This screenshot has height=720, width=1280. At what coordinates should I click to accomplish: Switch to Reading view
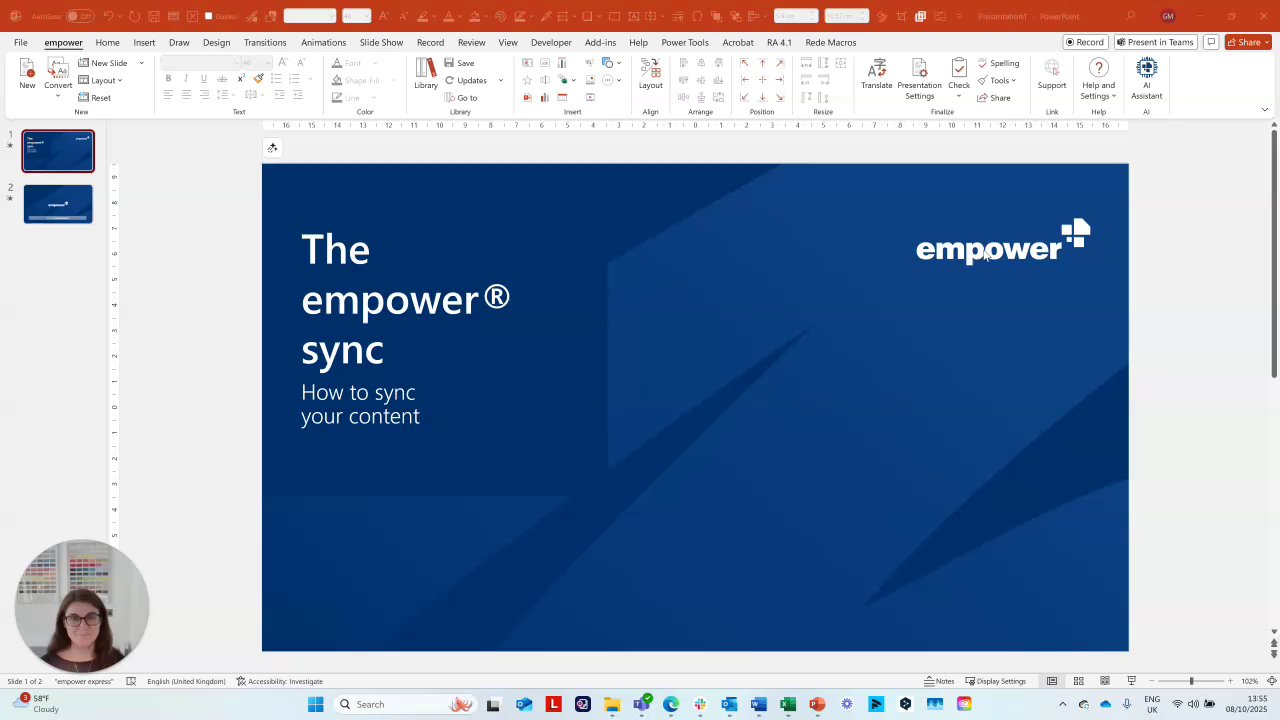coord(1105,681)
